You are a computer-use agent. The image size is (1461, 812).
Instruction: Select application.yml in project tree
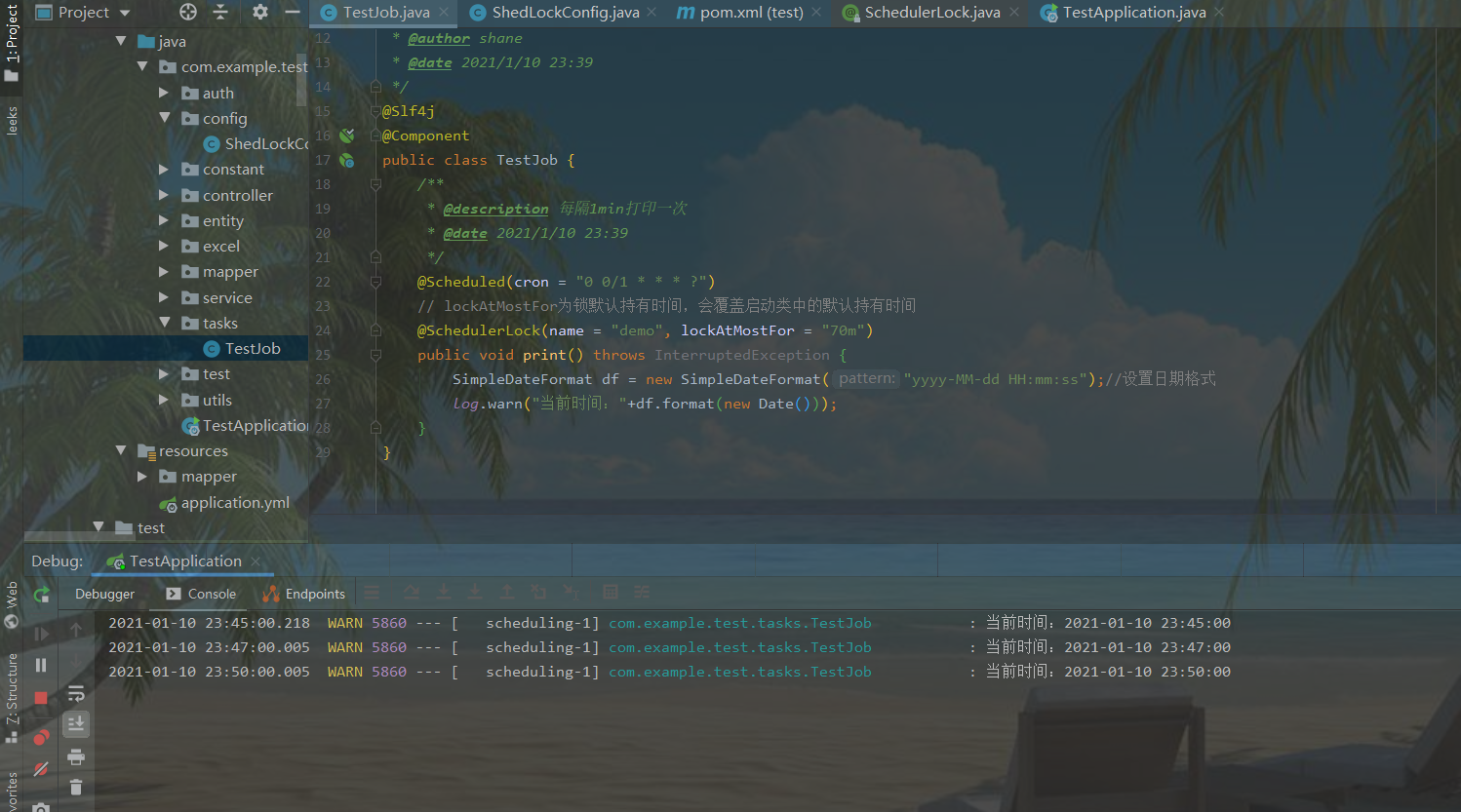[224, 503]
